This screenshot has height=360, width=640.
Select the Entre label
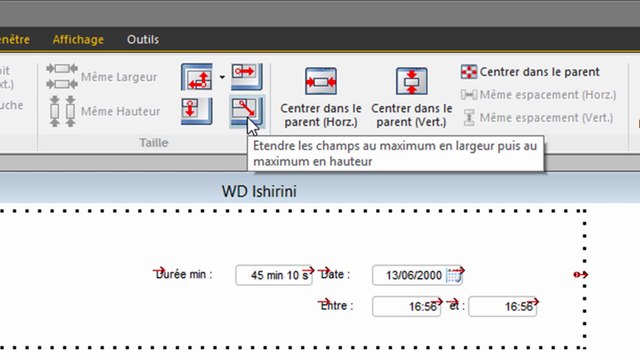(337, 305)
